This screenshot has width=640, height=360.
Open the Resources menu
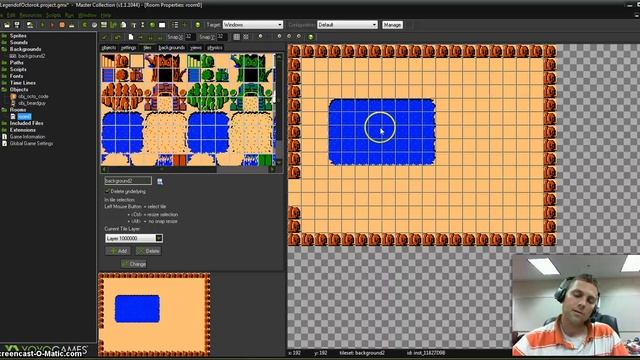31,15
